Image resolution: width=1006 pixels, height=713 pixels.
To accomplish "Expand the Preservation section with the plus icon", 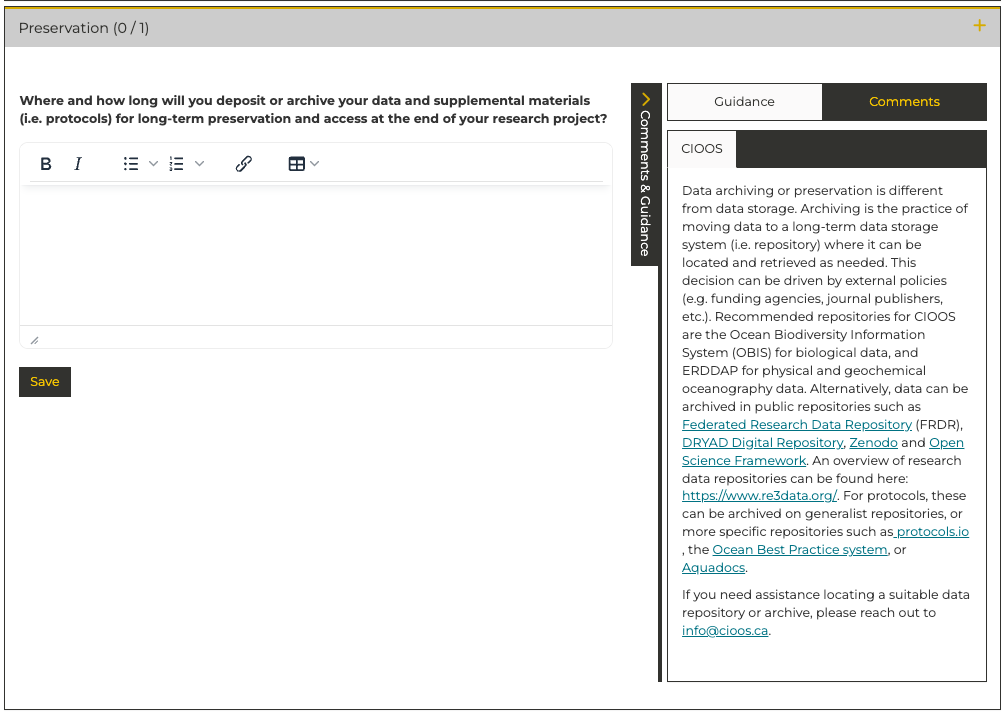I will (979, 26).
